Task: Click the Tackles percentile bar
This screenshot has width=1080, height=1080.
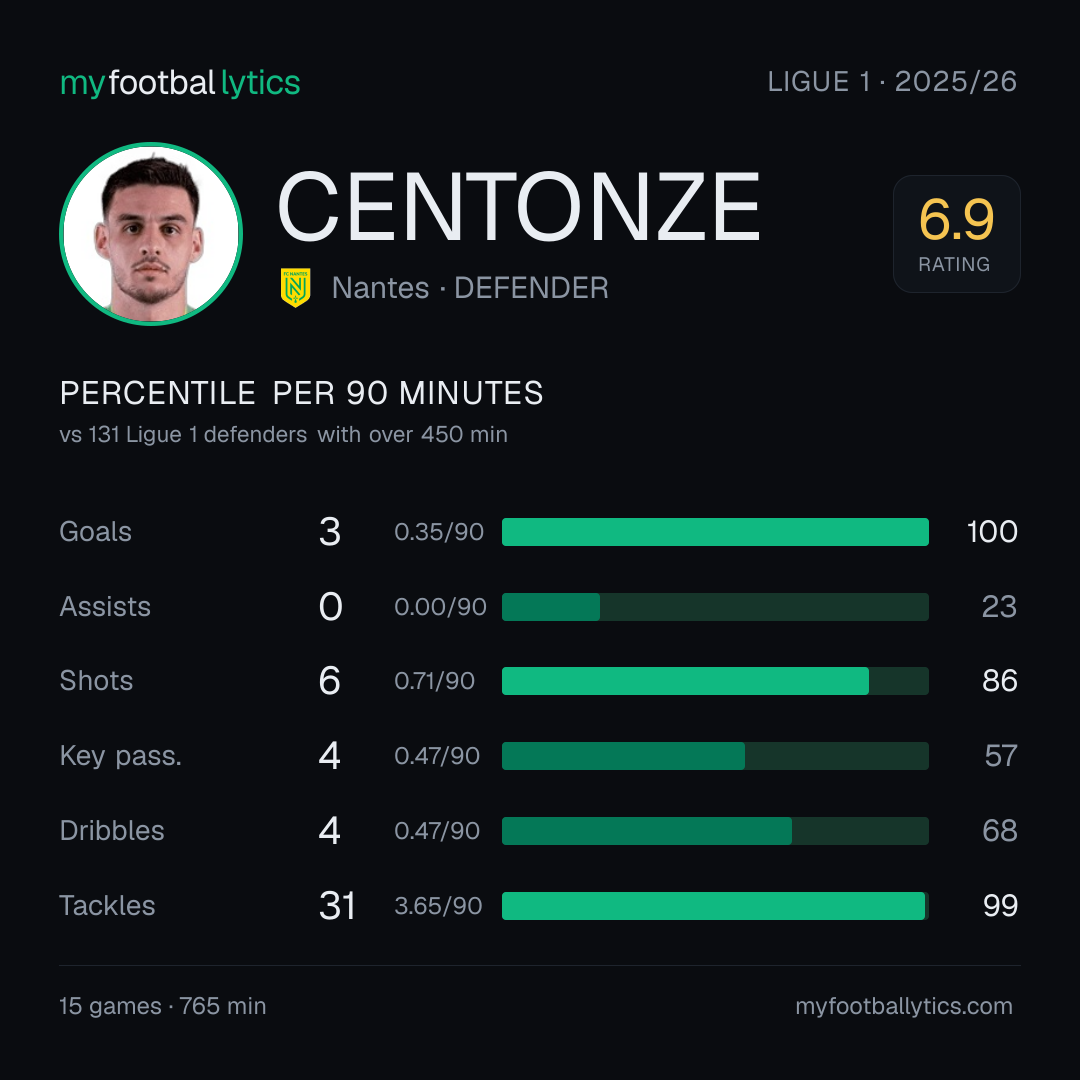Action: pyautogui.click(x=715, y=906)
